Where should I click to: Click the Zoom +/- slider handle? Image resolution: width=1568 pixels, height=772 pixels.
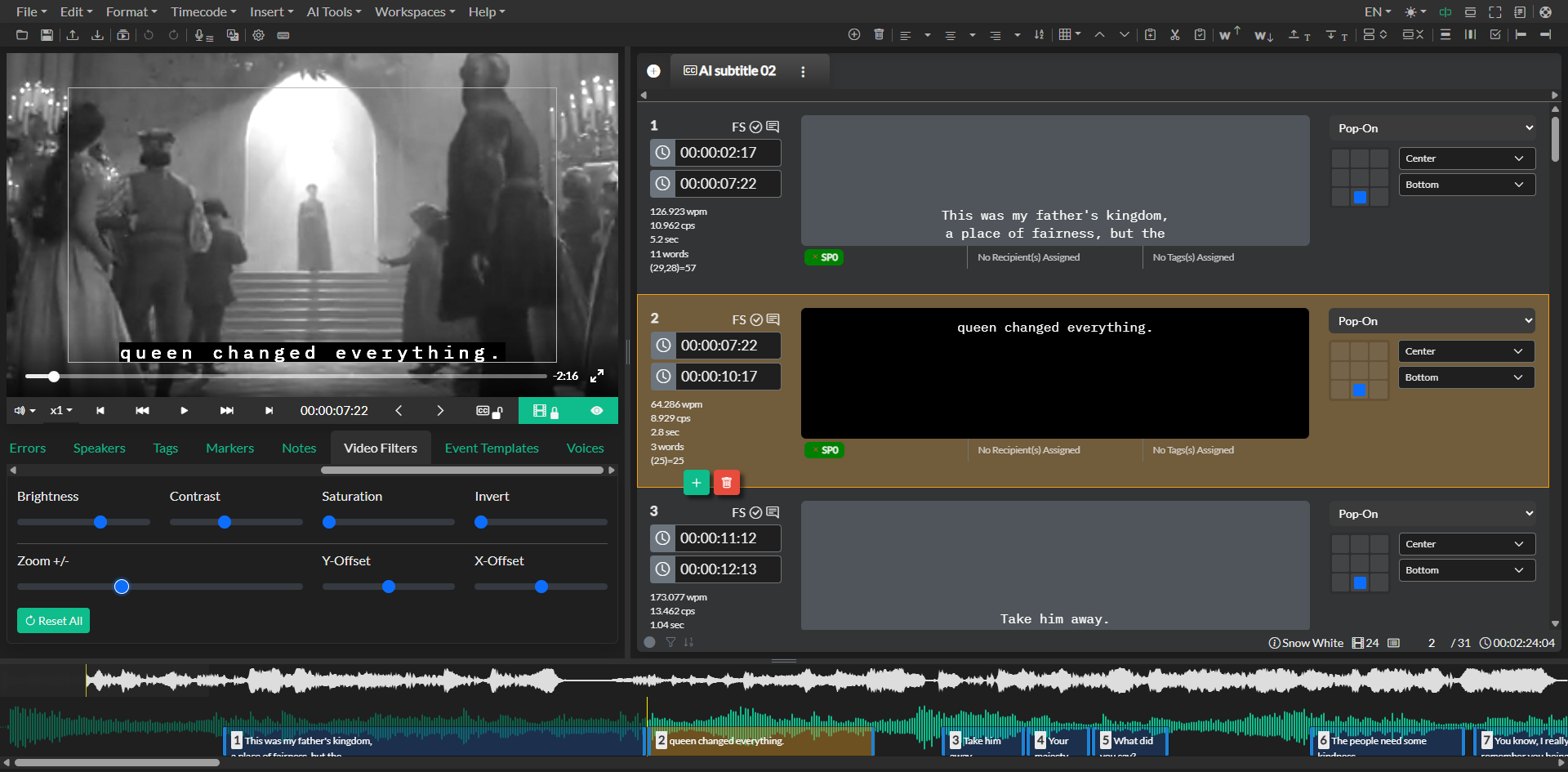122,587
